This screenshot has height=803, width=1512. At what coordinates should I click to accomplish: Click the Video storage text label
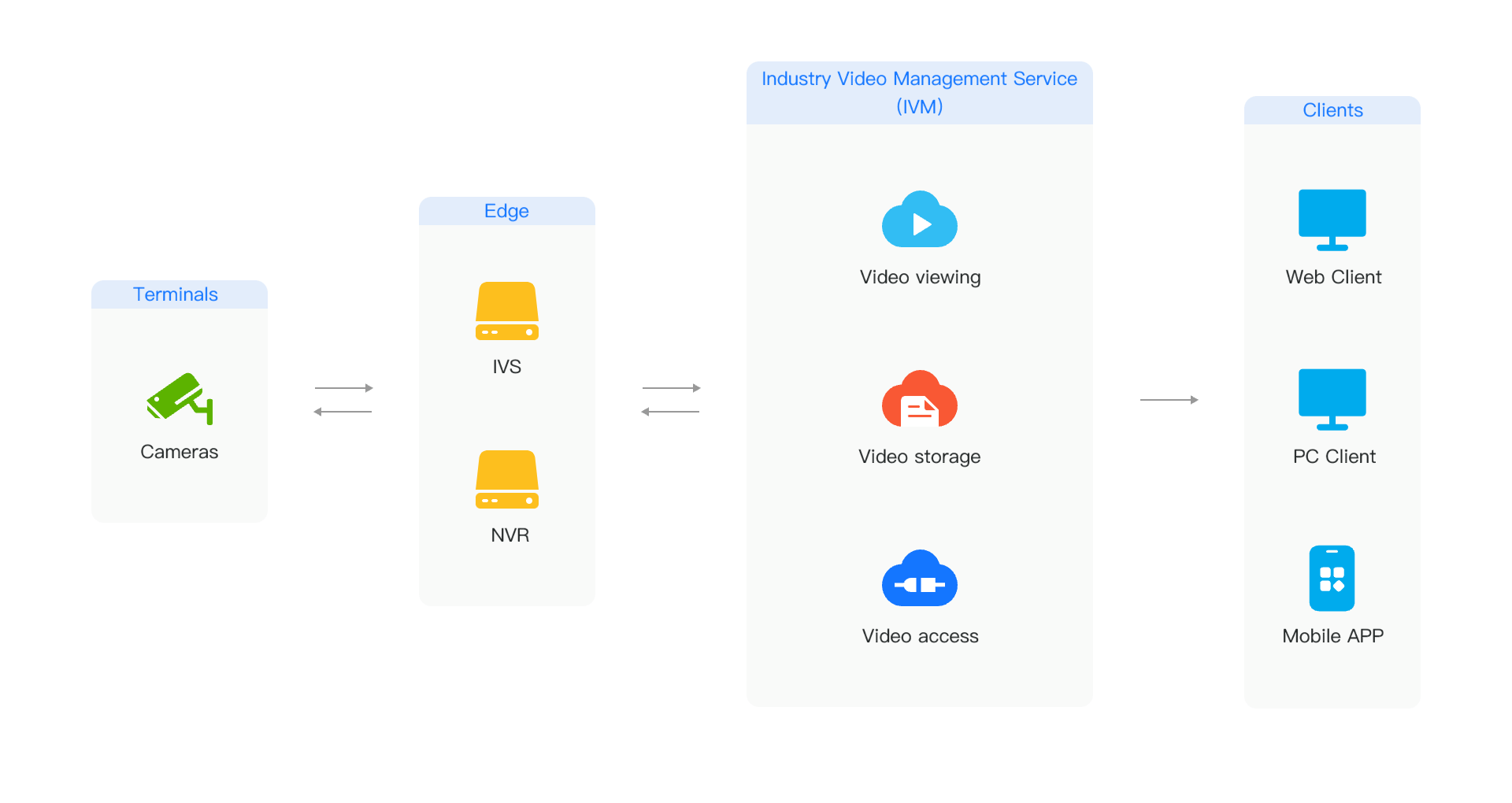click(919, 457)
